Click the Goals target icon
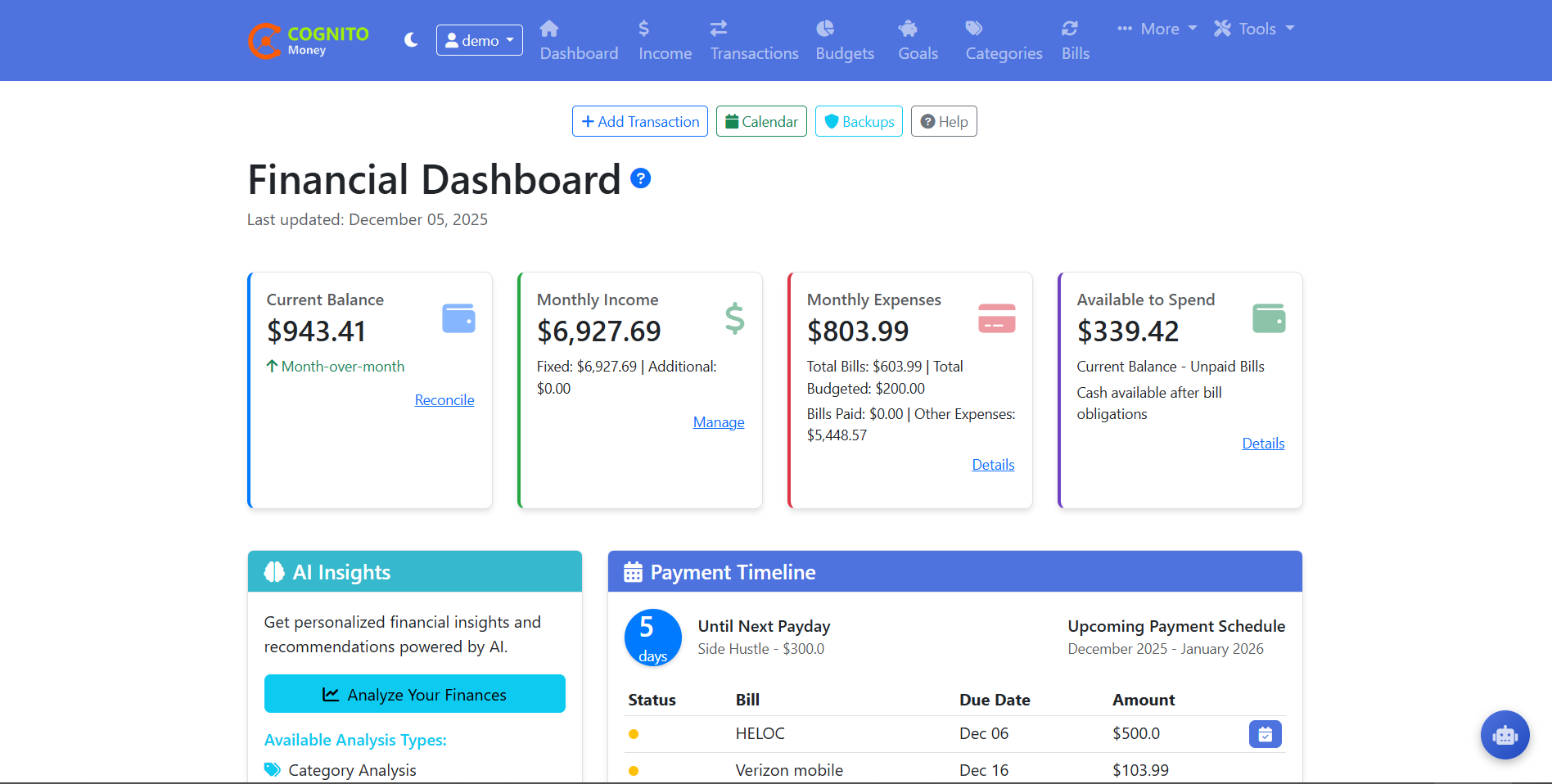Viewport: 1552px width, 784px height. click(909, 28)
